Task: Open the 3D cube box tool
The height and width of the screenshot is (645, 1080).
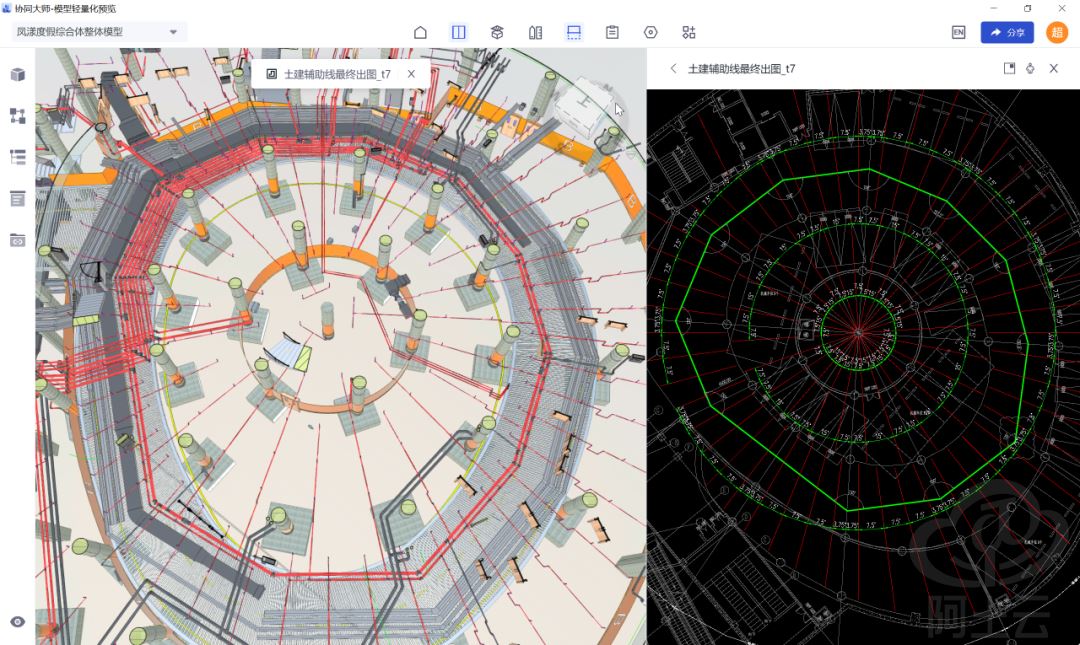Action: coord(497,32)
